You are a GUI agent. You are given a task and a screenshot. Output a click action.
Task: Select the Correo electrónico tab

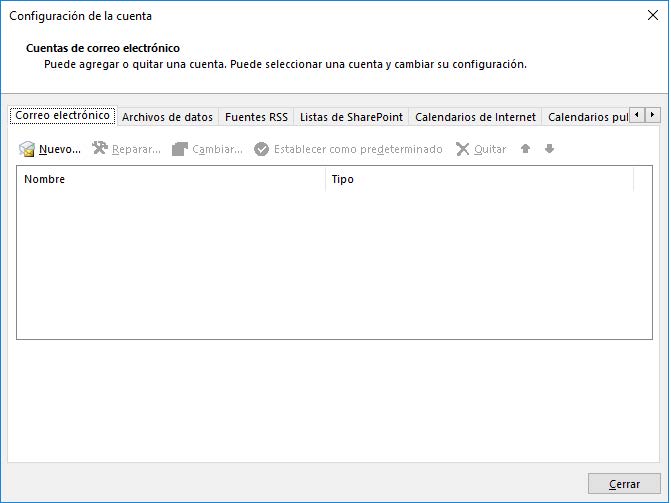coord(62,116)
